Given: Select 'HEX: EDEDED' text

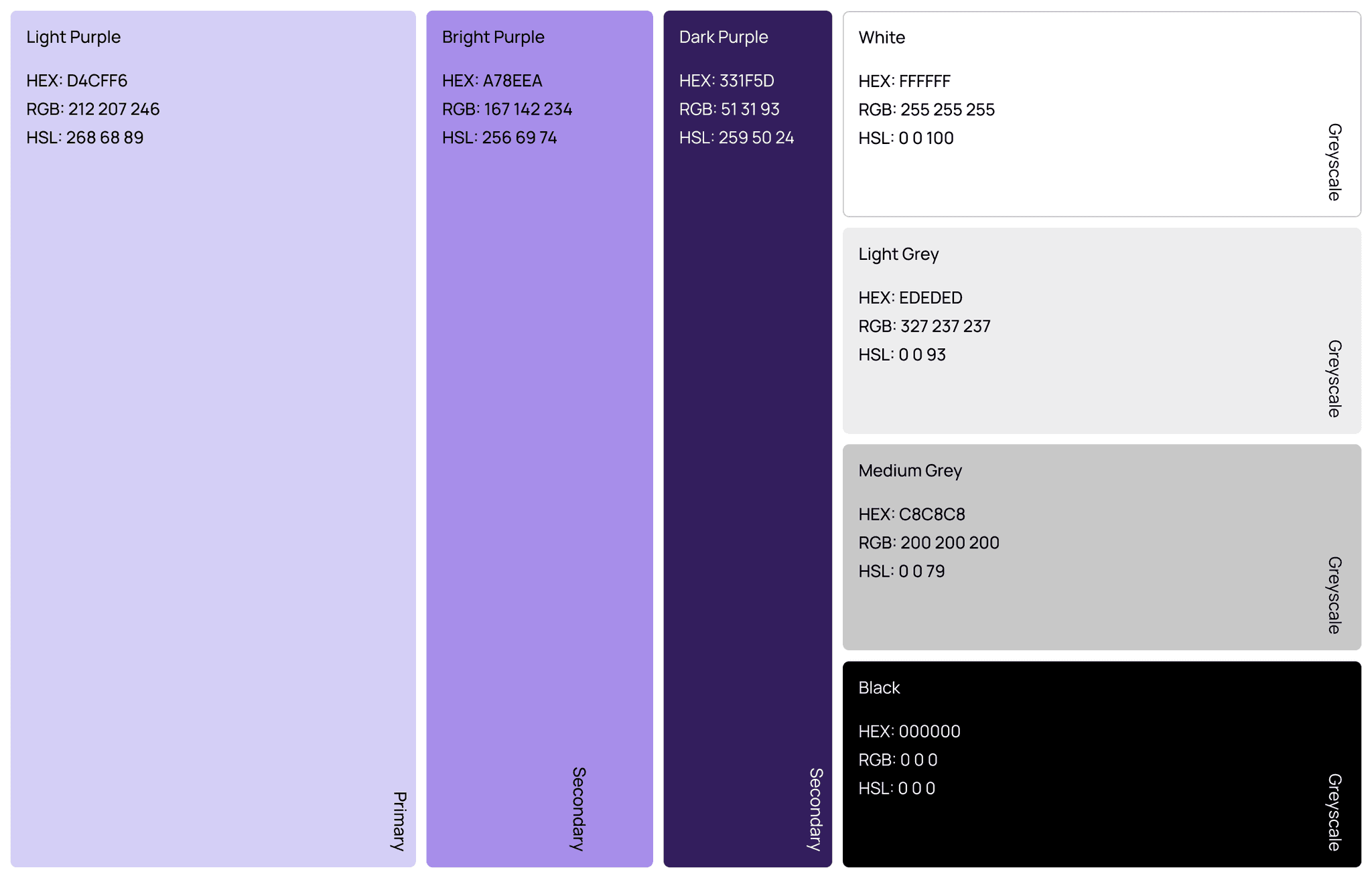Looking at the screenshot, I should pos(910,297).
